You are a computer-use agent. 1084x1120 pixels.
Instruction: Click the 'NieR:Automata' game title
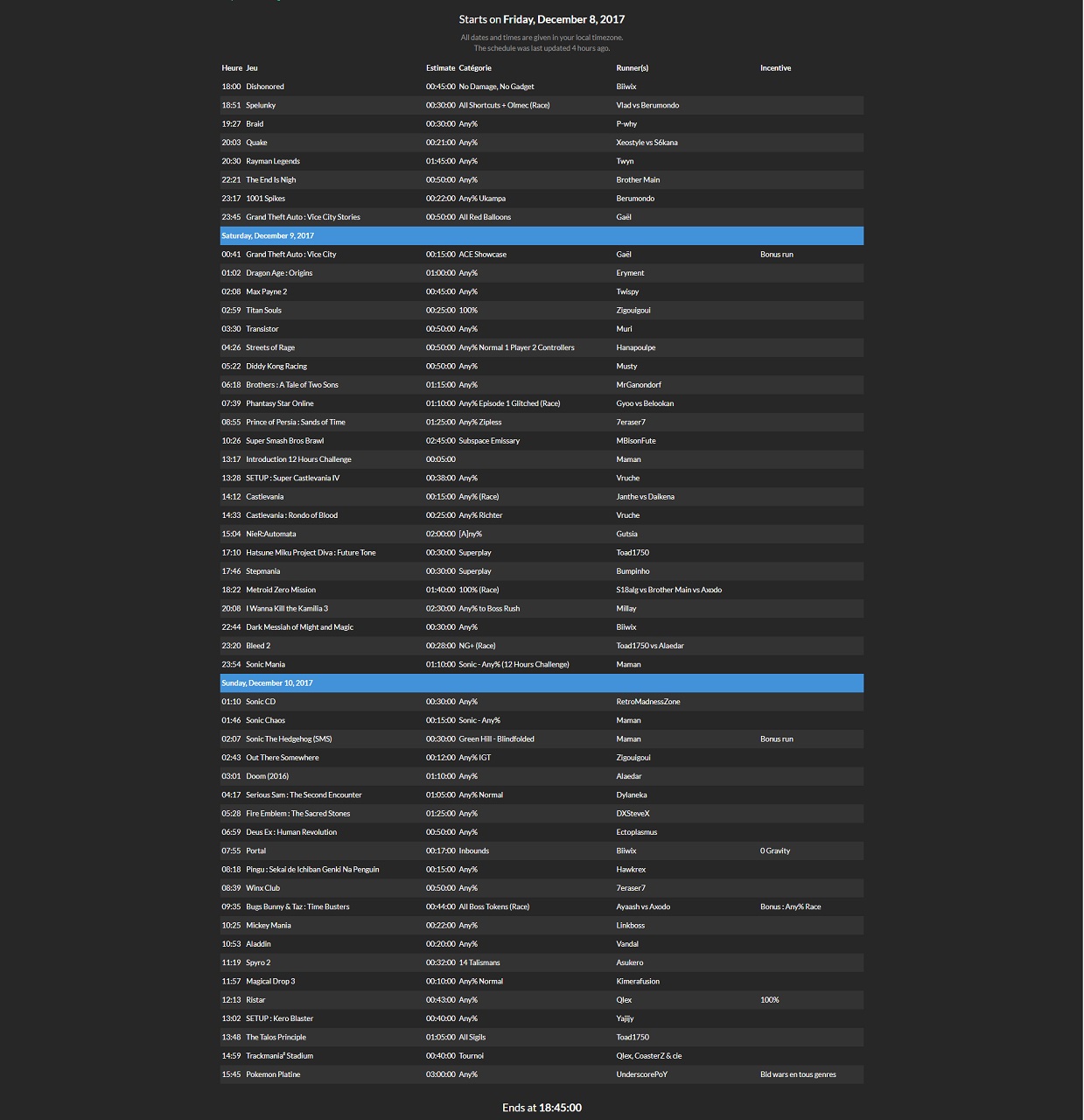271,534
